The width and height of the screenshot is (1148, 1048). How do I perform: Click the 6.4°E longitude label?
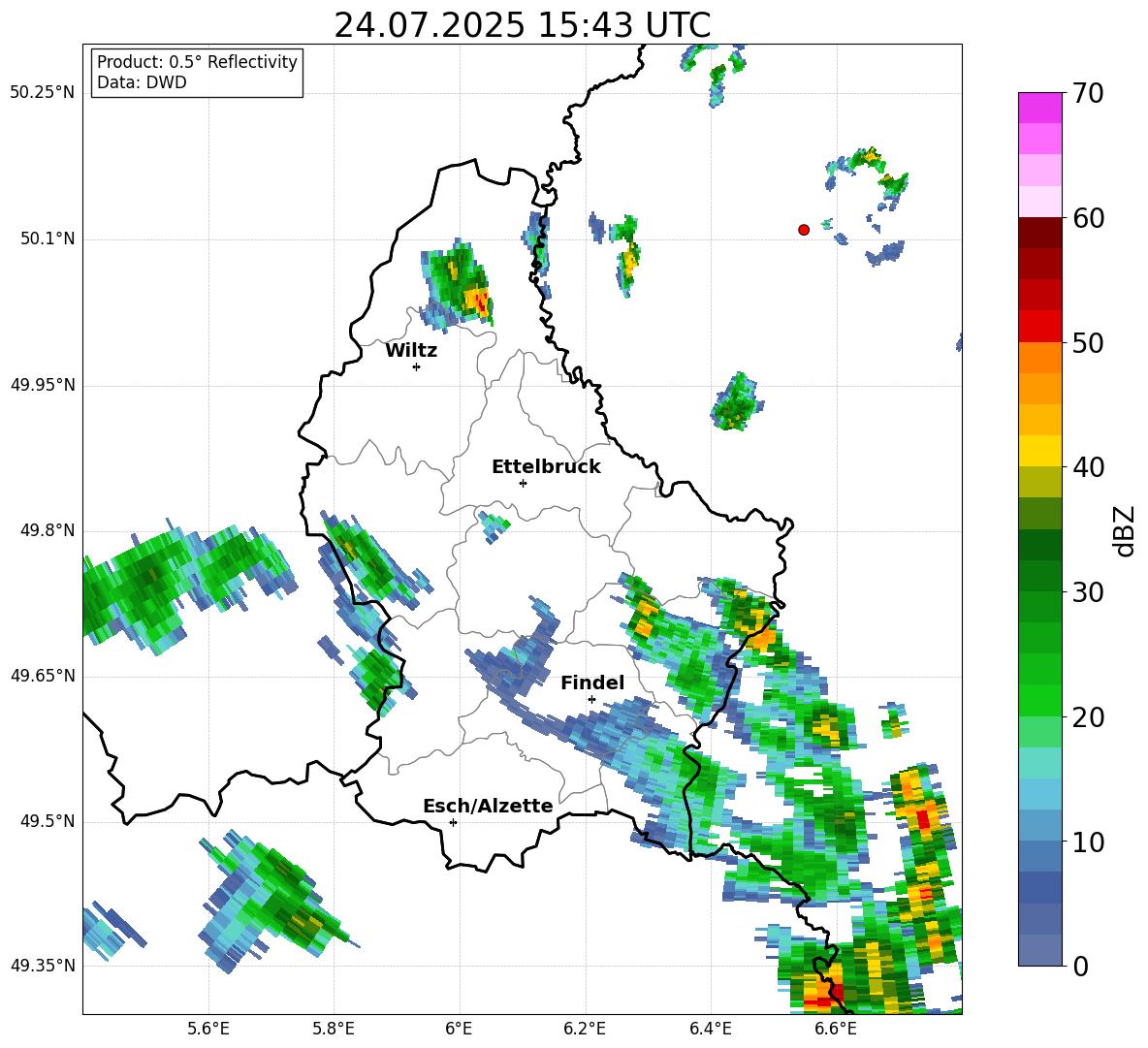pos(710,1029)
